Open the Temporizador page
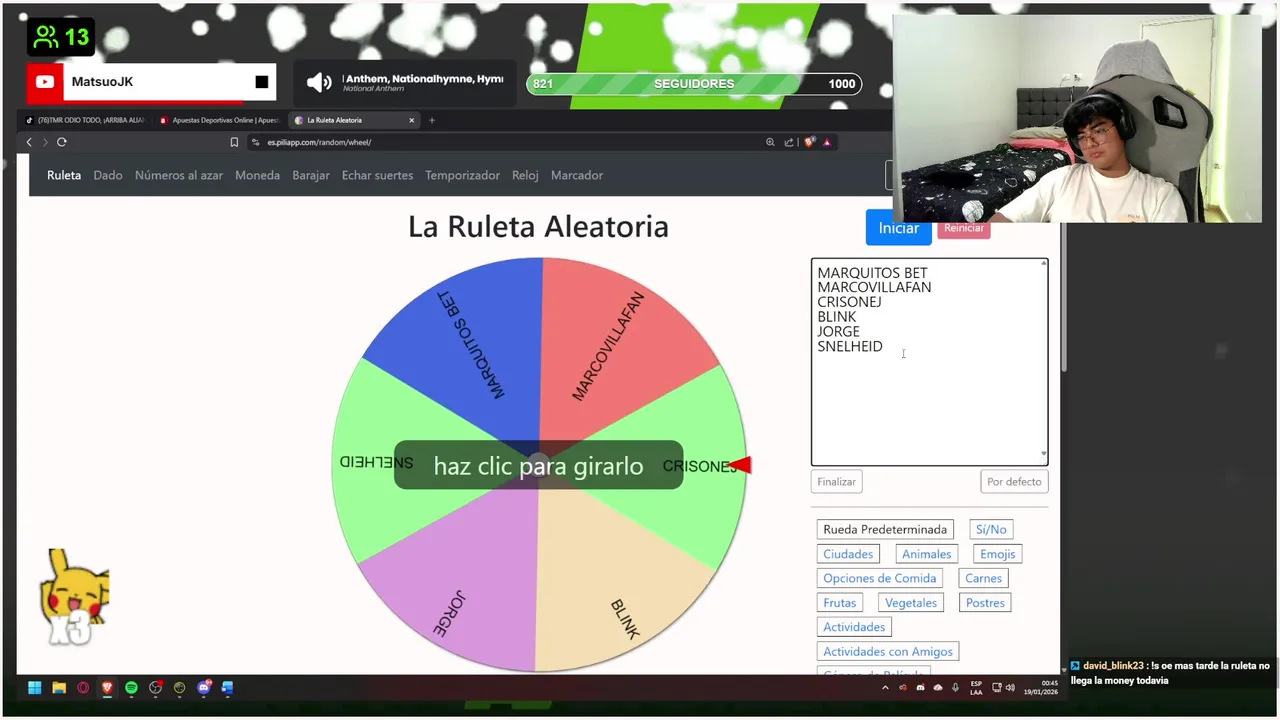 point(462,175)
